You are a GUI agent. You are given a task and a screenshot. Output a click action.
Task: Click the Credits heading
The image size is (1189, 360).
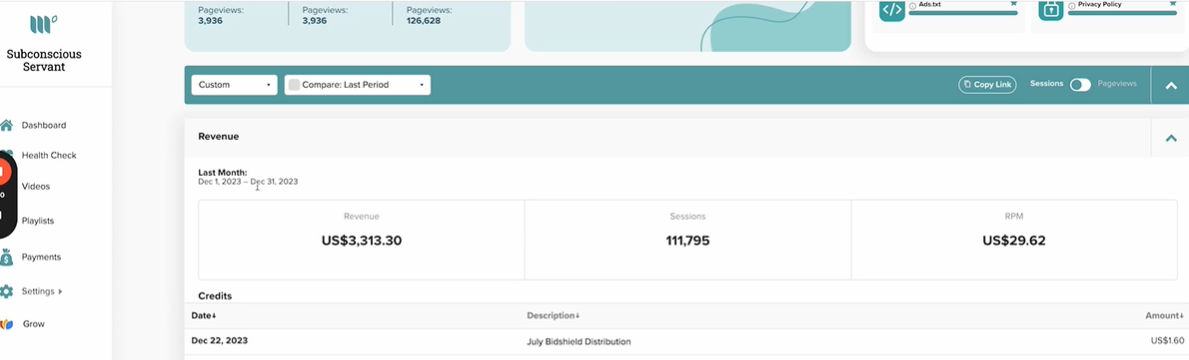click(215, 296)
